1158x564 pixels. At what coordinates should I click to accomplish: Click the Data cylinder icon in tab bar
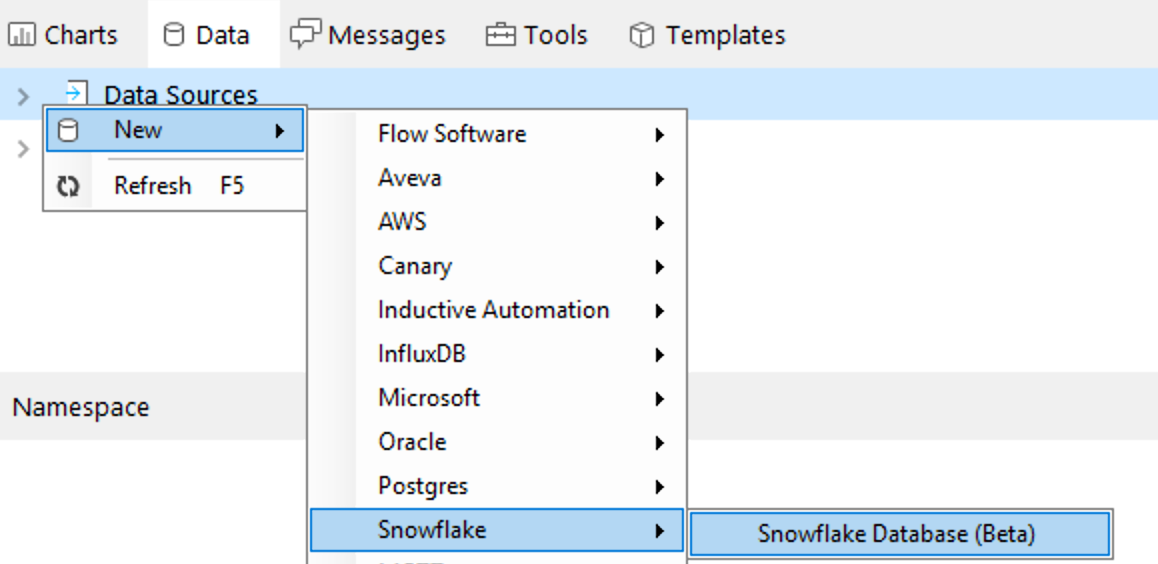173,35
